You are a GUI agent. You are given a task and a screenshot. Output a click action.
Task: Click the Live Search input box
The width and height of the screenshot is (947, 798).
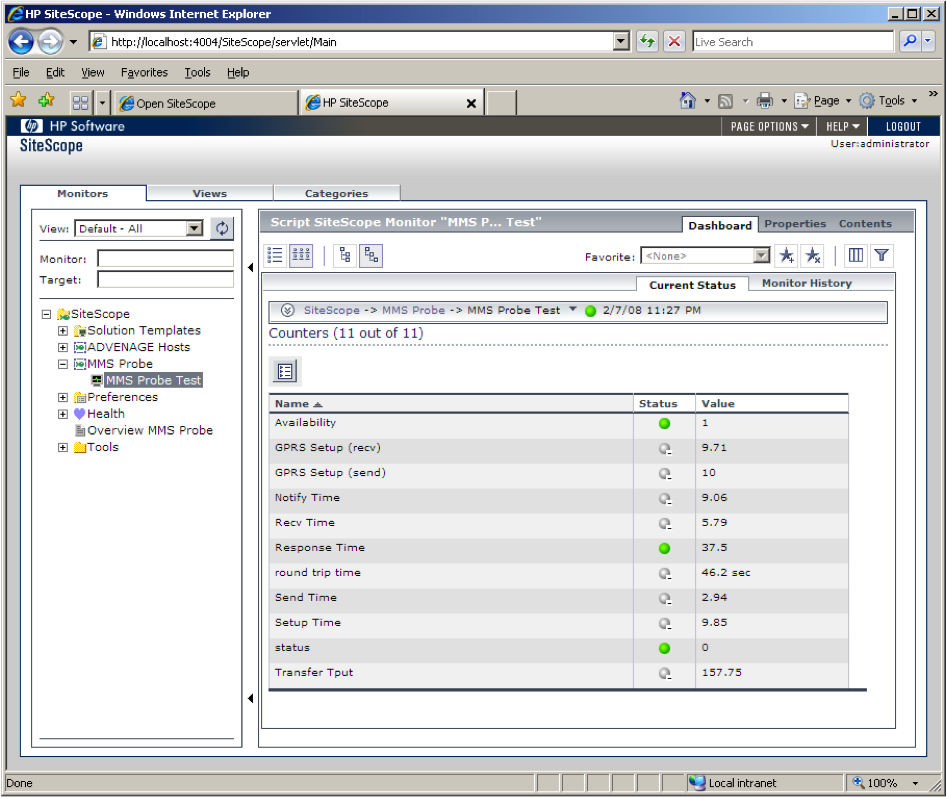(x=792, y=42)
